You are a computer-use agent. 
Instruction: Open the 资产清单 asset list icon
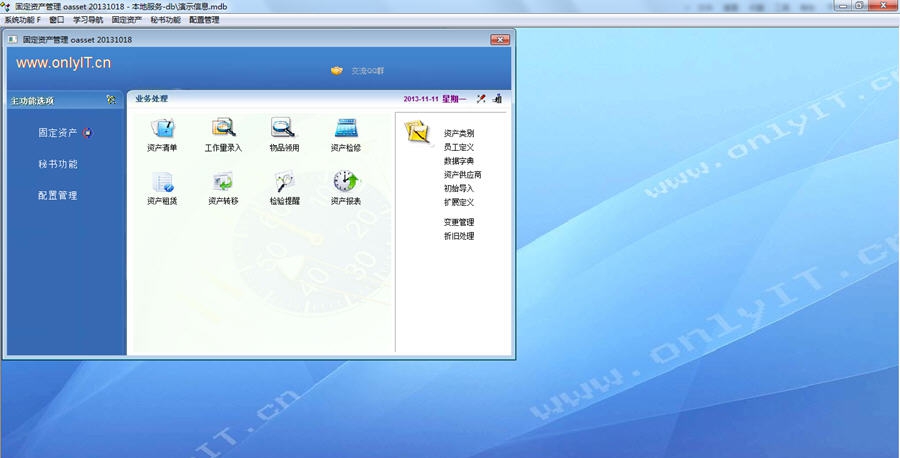162,127
